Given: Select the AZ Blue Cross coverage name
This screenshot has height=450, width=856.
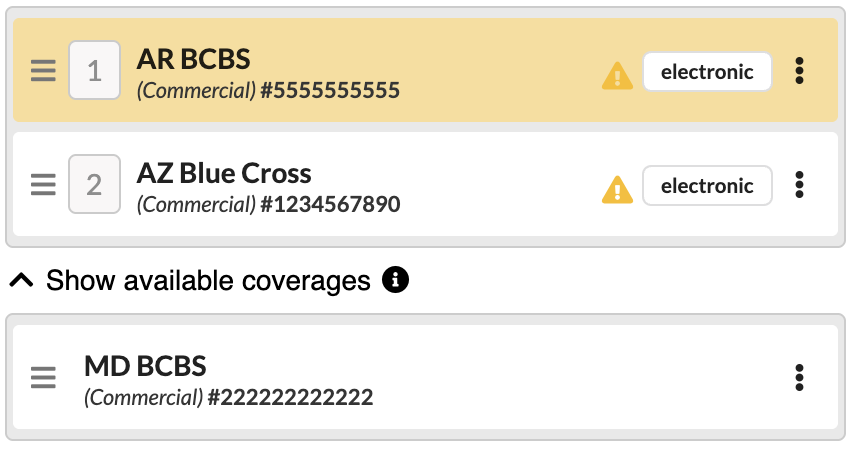Looking at the screenshot, I should click(x=224, y=173).
